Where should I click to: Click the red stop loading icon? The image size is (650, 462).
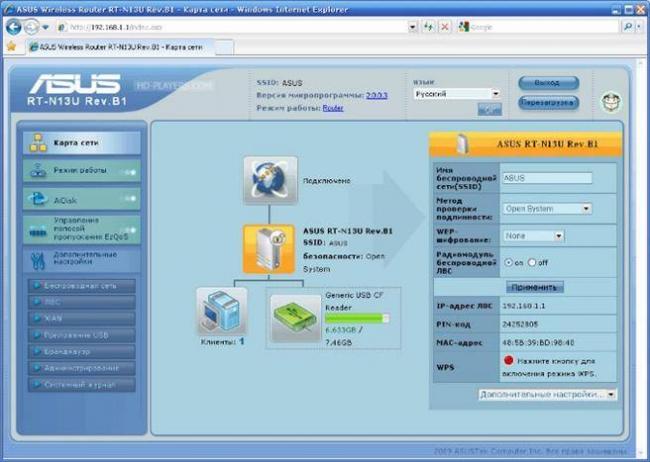coord(444,27)
